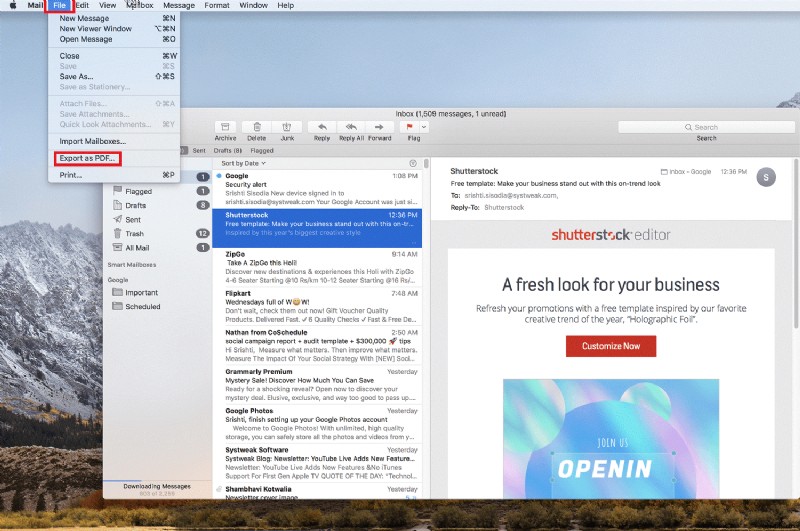The image size is (800, 531).
Task: Click the recipient address srishti.sisodia@systweak.com
Action: coord(511,195)
